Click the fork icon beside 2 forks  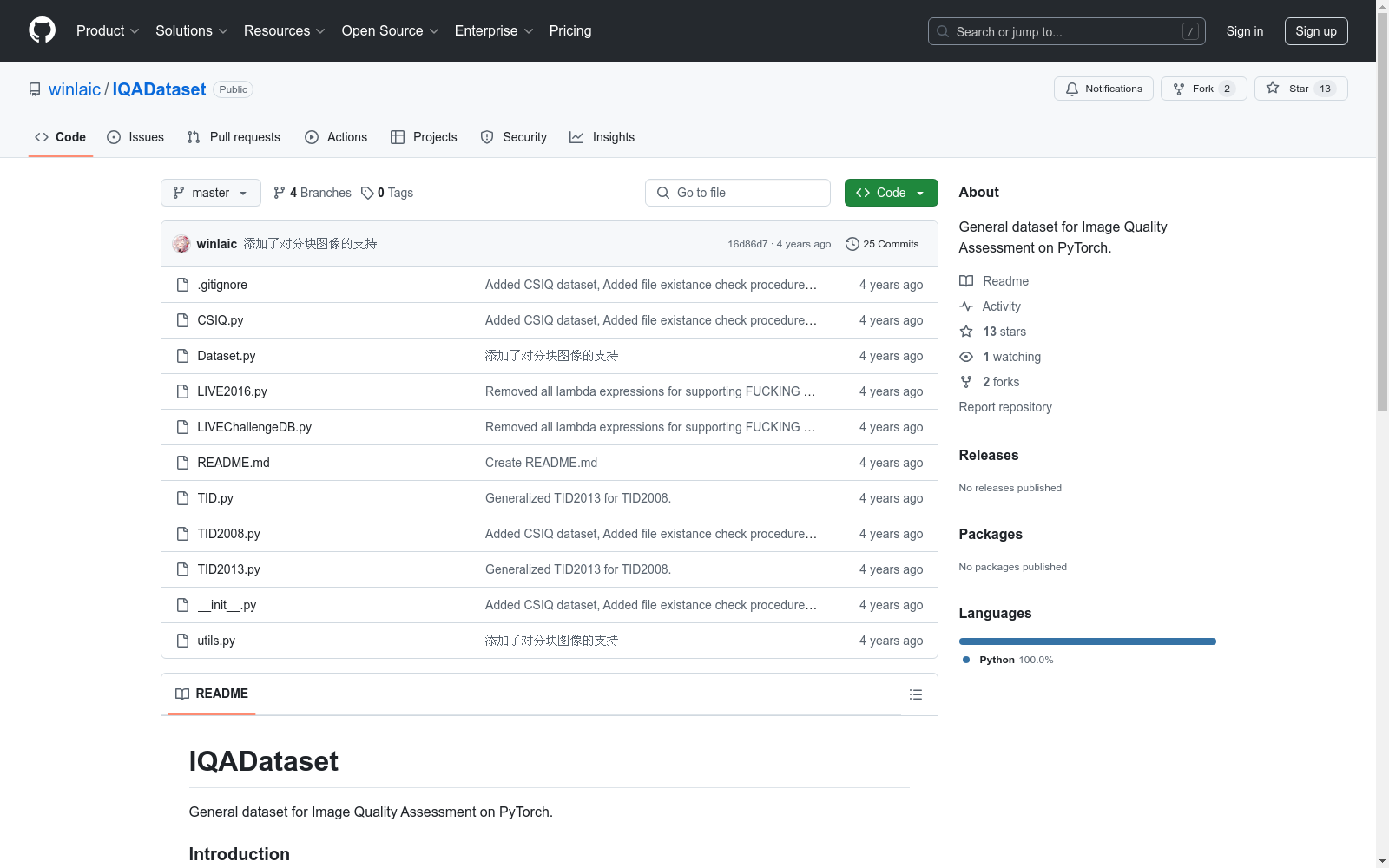pyautogui.click(x=966, y=382)
